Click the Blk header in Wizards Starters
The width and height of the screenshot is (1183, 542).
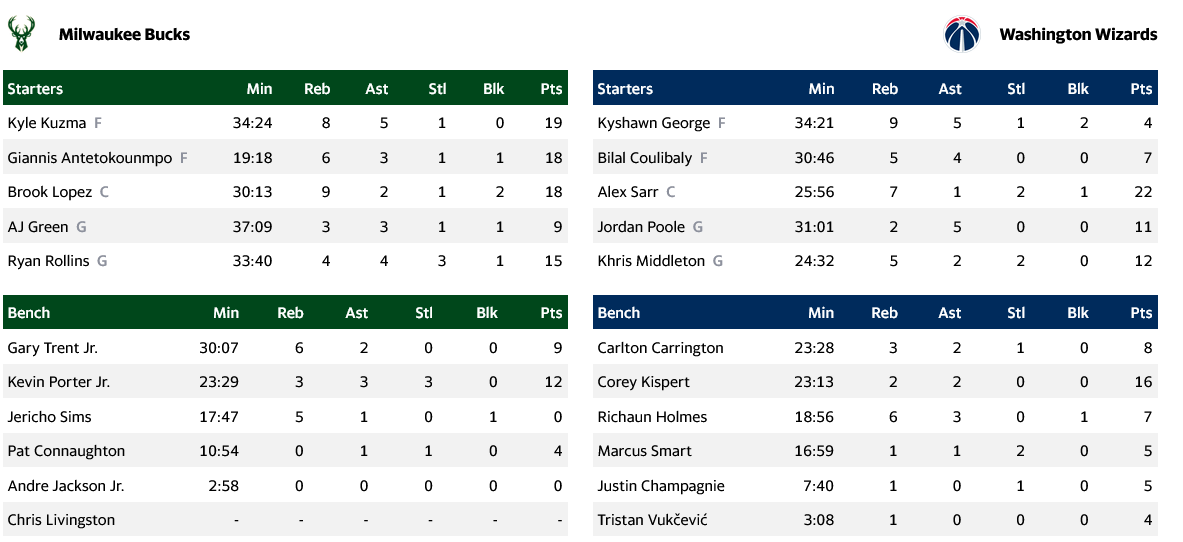(x=1078, y=89)
